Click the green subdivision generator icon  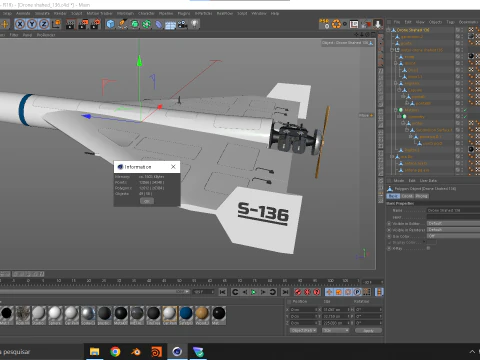pyautogui.click(x=135, y=24)
